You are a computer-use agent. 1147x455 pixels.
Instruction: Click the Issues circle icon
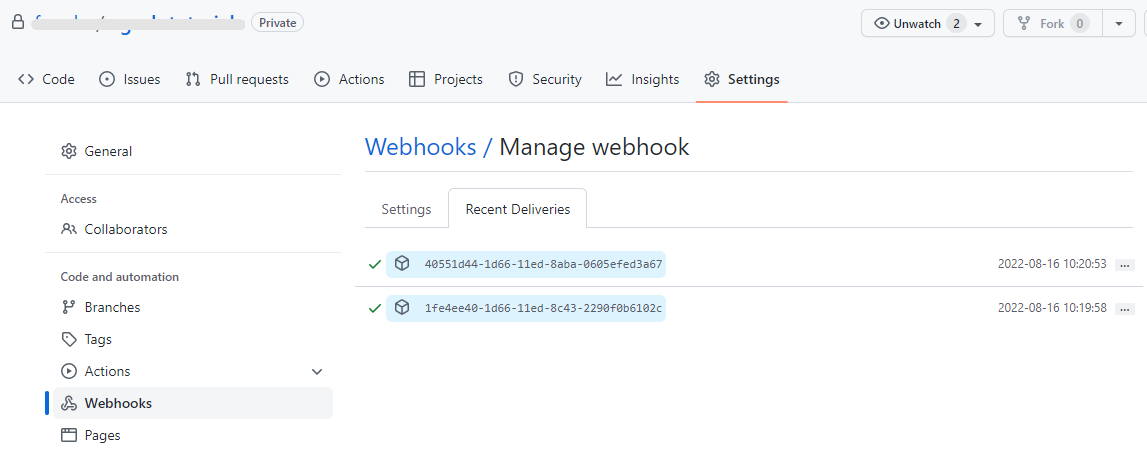[107, 79]
